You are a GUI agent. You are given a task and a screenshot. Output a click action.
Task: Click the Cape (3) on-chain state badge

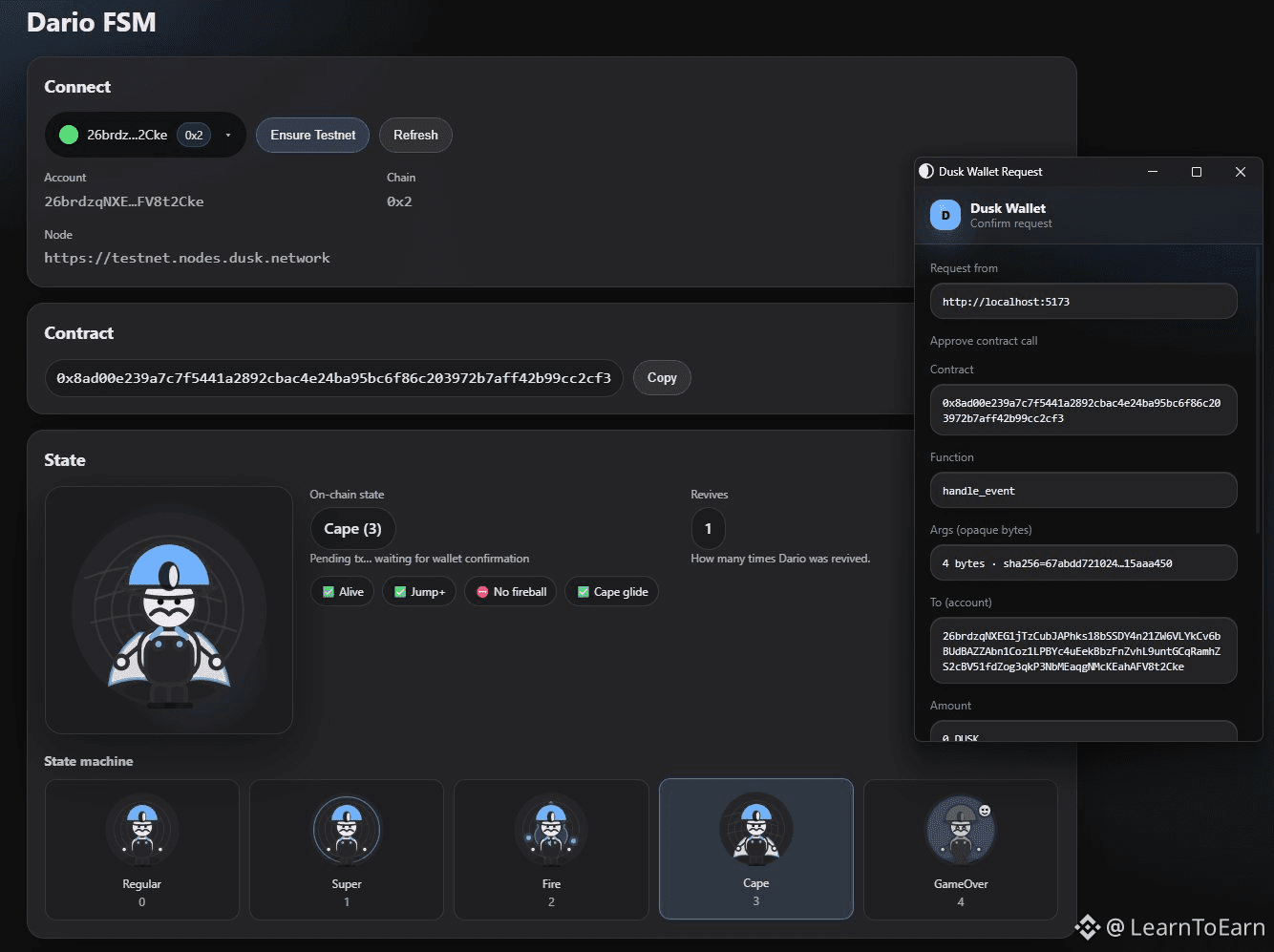(x=352, y=528)
